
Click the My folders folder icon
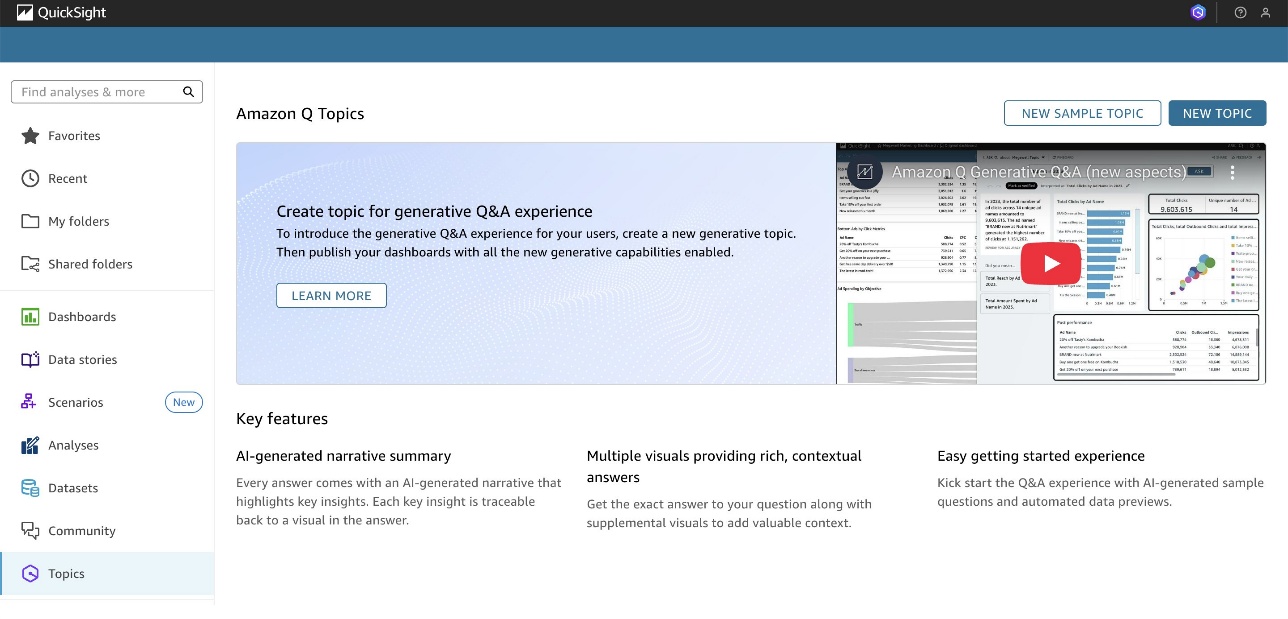30,221
